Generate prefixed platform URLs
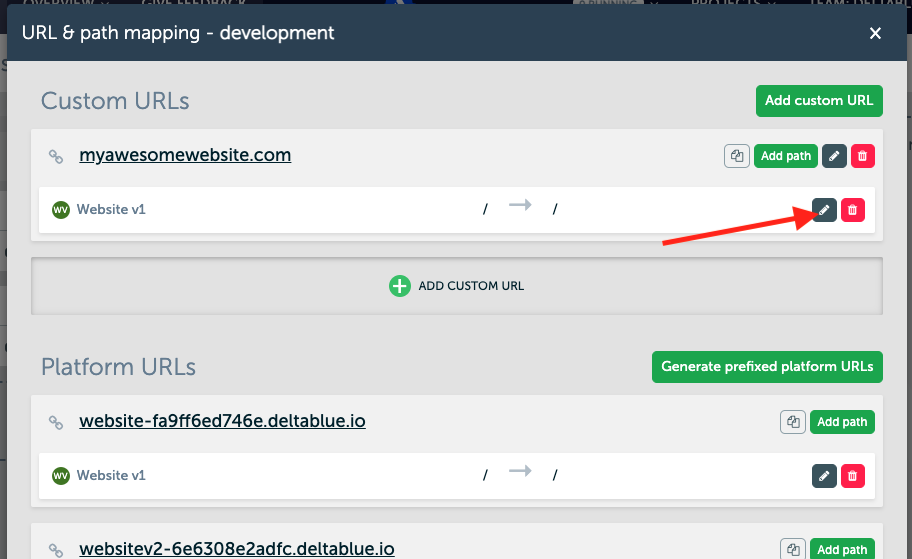This screenshot has width=912, height=559. (x=766, y=367)
